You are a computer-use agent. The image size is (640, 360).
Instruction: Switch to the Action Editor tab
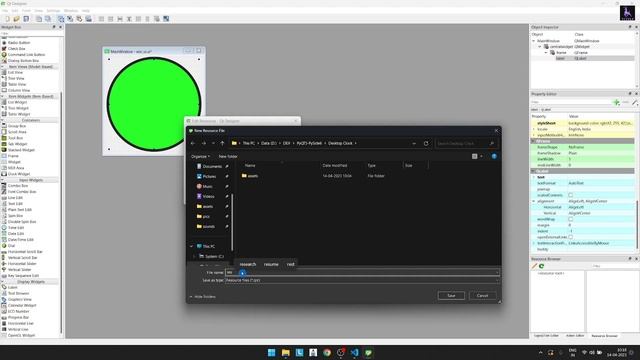click(x=575, y=336)
